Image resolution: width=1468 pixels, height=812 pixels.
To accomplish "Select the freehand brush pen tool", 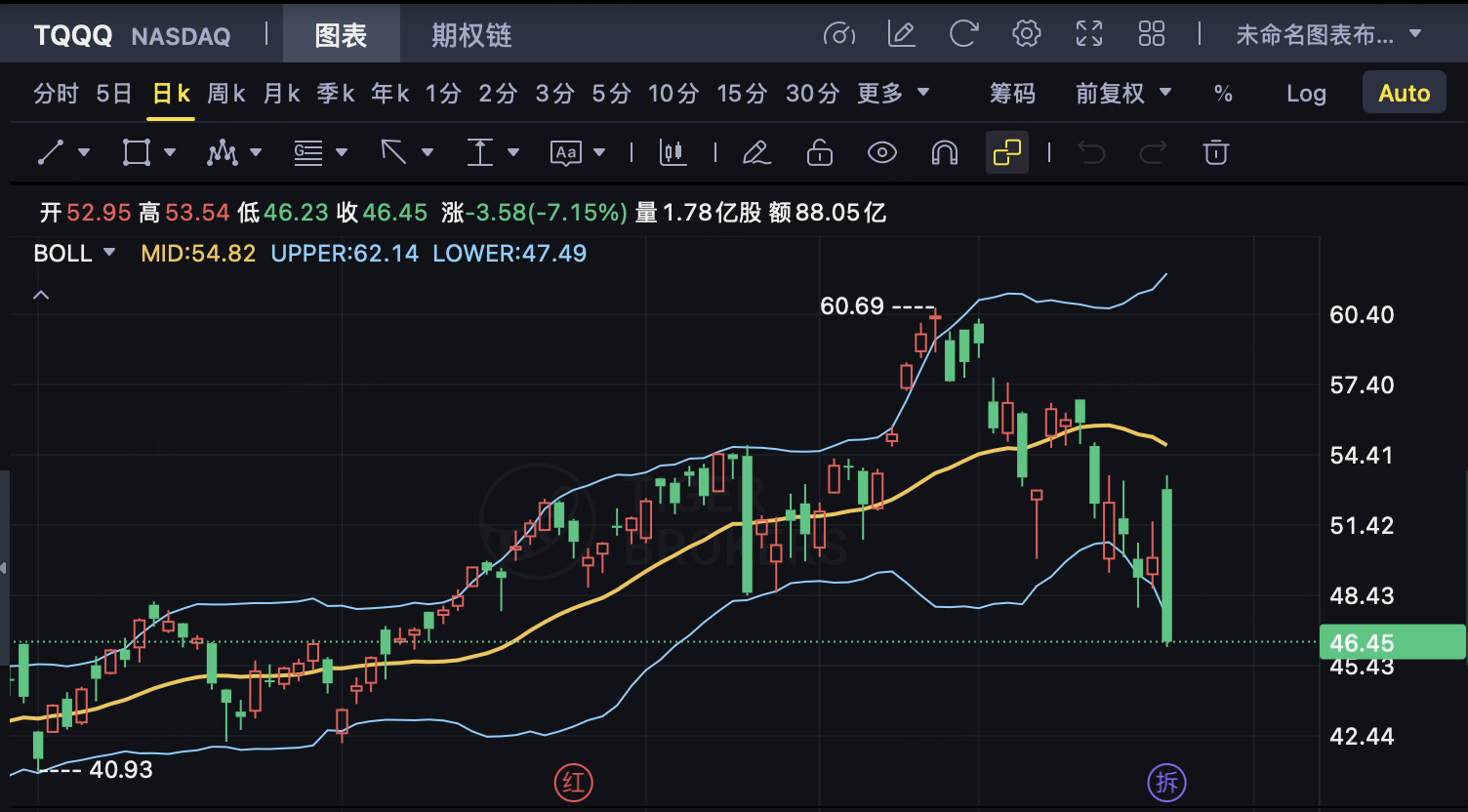I will coord(756,152).
